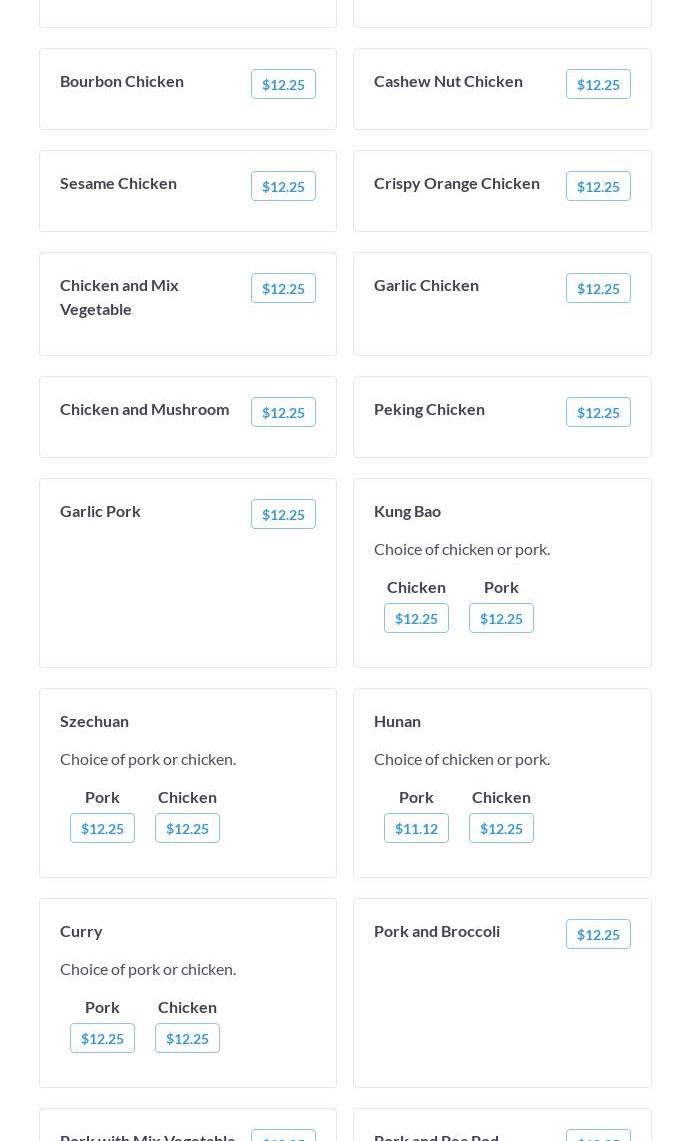Screen dimensions: 690x1141
Task: Select the Sesame Chicken price button
Action: (x=283, y=187)
